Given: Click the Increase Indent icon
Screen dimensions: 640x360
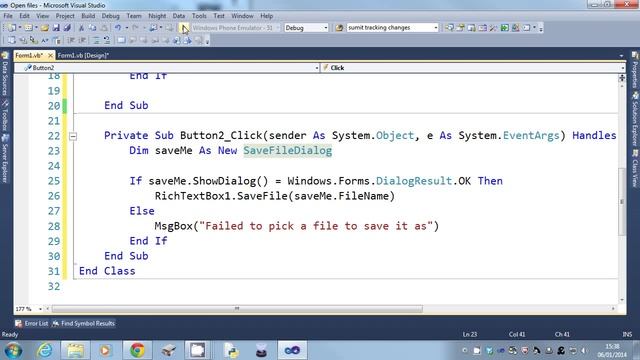Looking at the screenshot, I should coord(82,40).
